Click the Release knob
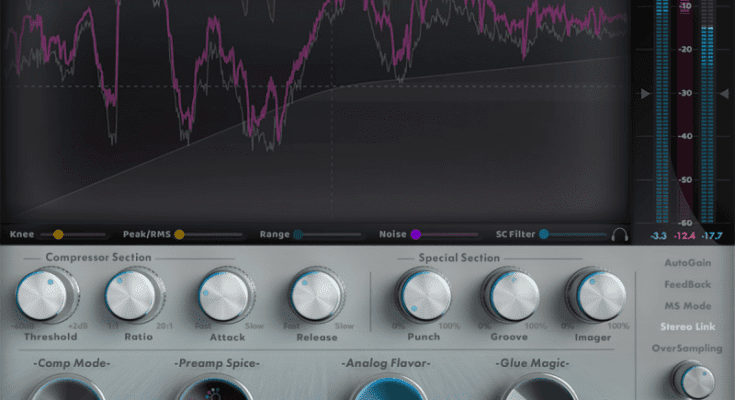The height and width of the screenshot is (400, 735). pos(316,295)
